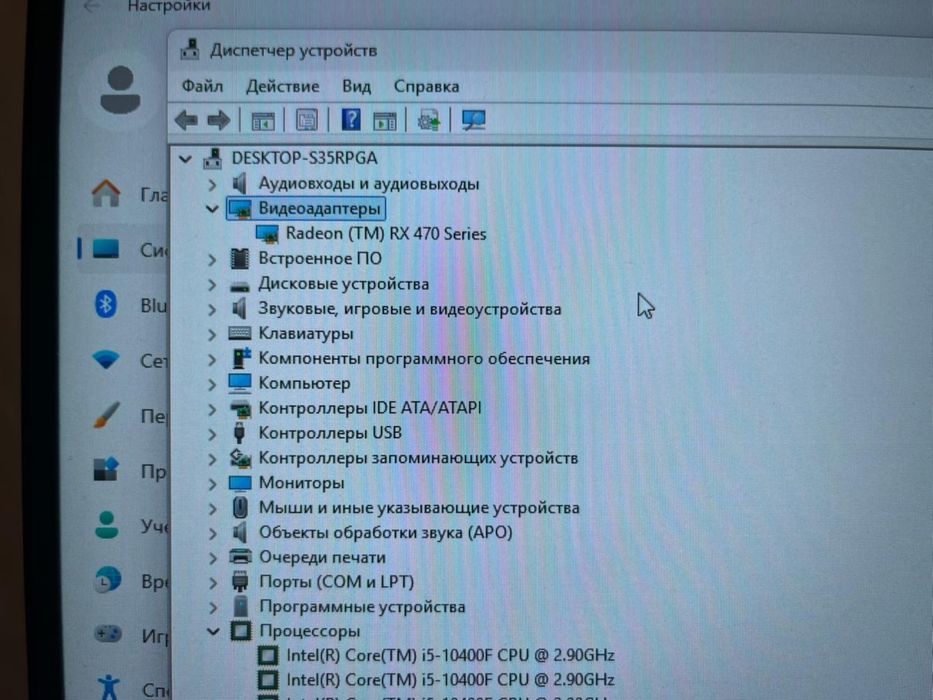This screenshot has height=700, width=933.
Task: Click the Scan for hardware changes monitor icon
Action: [474, 120]
